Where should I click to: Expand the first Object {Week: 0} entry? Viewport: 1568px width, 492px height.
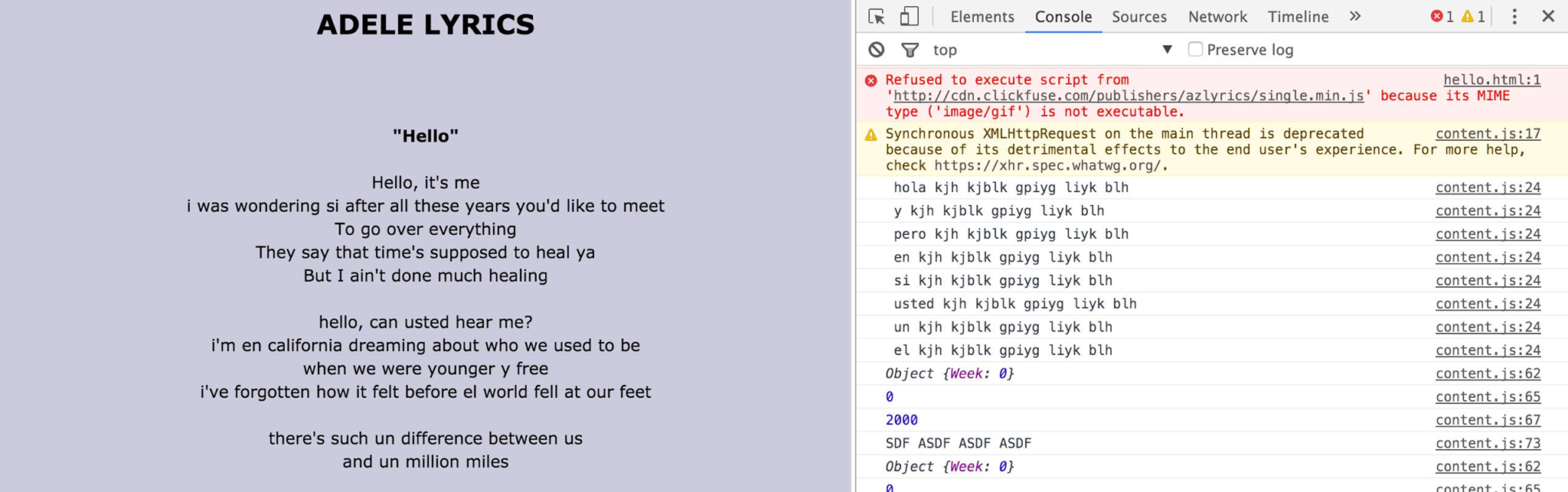pyautogui.click(x=949, y=373)
